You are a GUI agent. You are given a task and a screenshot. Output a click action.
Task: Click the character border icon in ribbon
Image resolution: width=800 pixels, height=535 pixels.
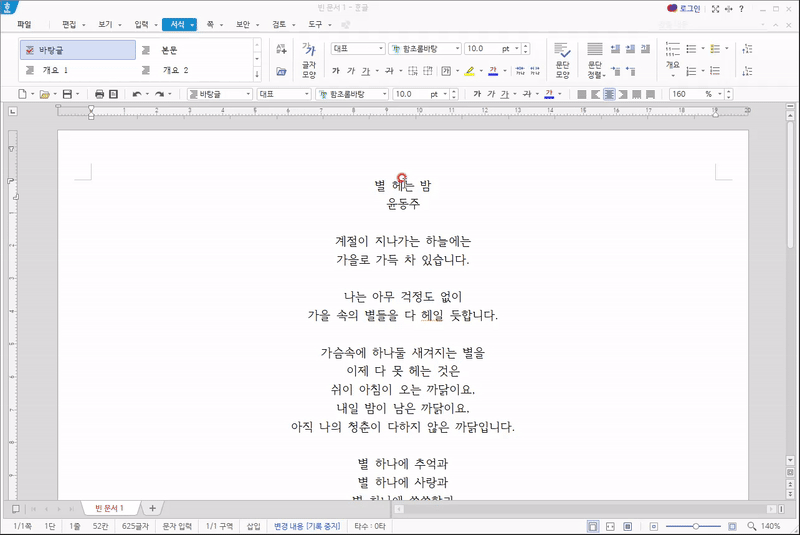pos(446,71)
